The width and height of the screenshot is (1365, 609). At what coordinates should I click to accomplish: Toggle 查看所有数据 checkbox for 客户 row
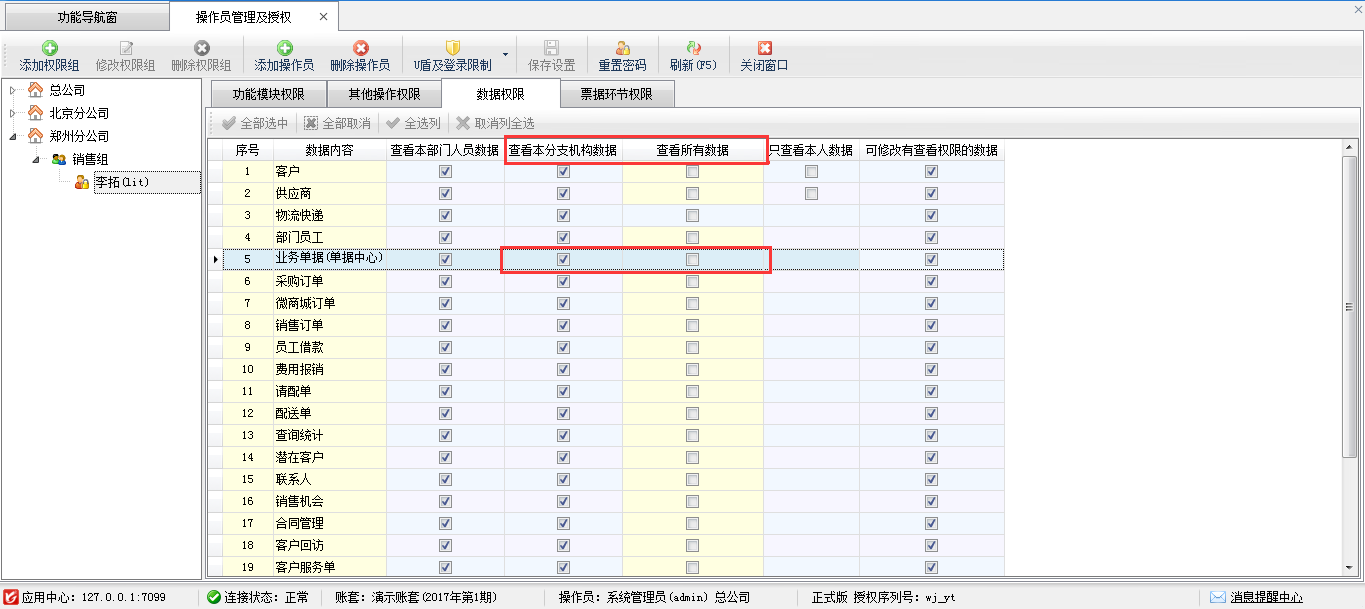[x=692, y=172]
